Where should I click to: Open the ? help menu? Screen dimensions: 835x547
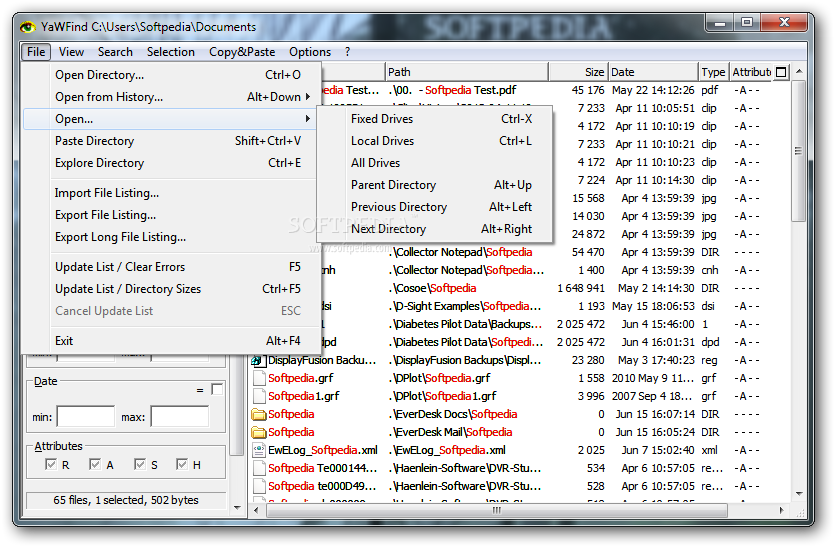pyautogui.click(x=348, y=52)
